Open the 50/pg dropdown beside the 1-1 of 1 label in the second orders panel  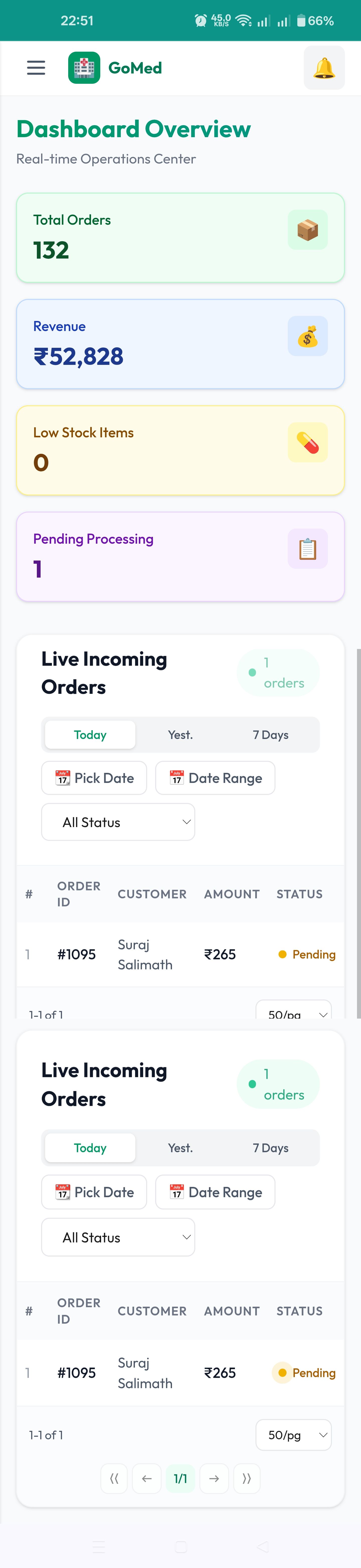point(293,1435)
